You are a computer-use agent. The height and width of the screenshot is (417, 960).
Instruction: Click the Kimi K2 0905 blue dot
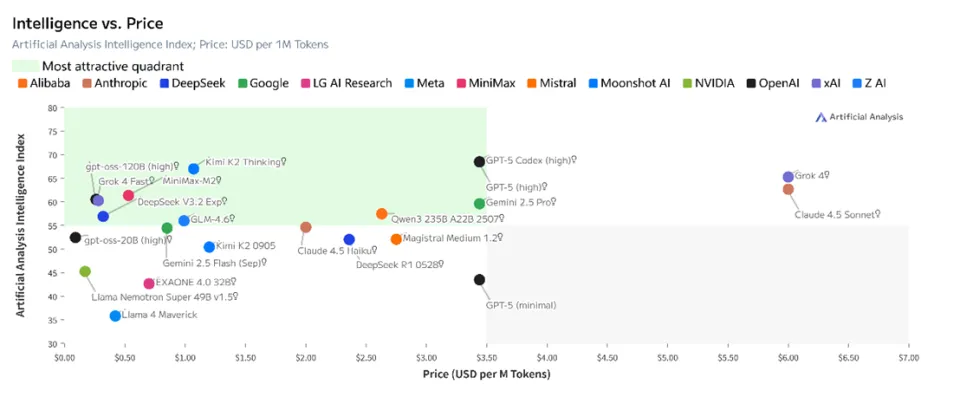[209, 247]
